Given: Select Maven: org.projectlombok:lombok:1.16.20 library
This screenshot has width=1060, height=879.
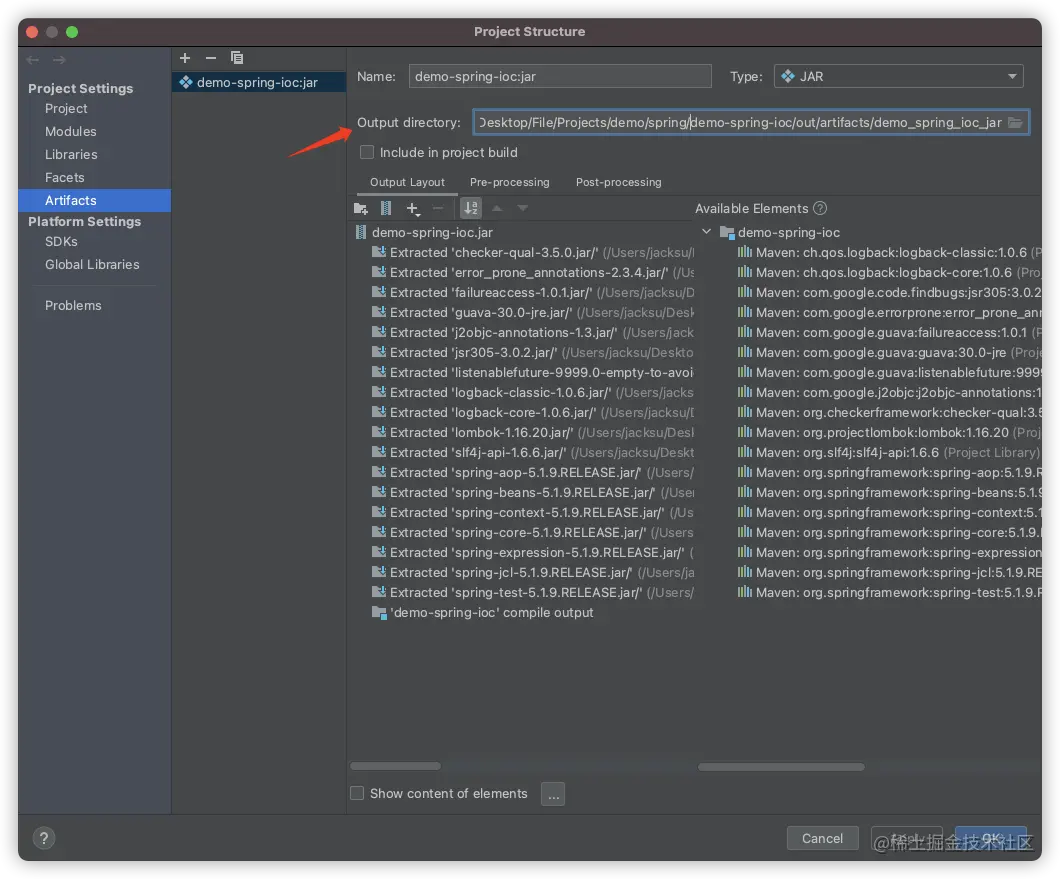Looking at the screenshot, I should pyautogui.click(x=889, y=432).
